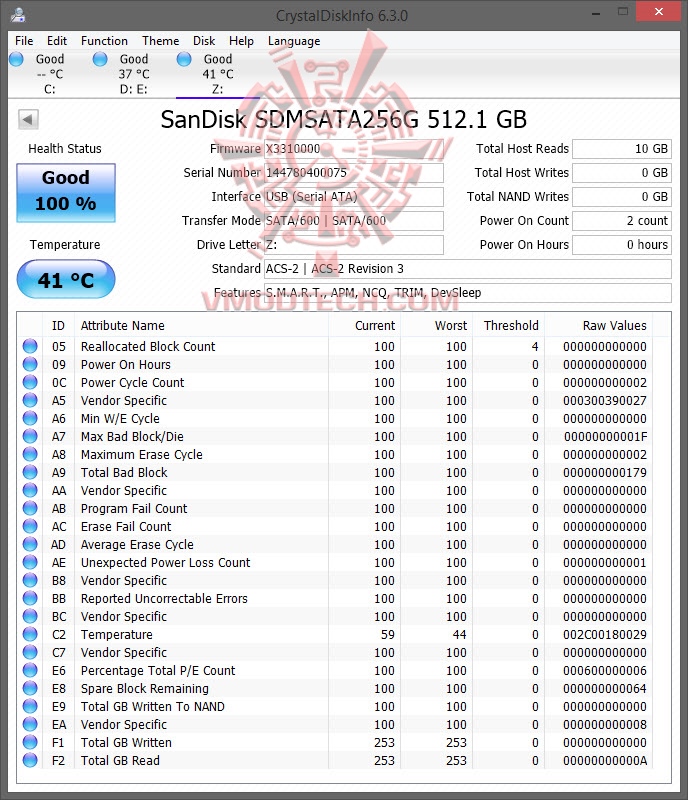The image size is (688, 800).
Task: Click raw value 000300390027
Action: 605,401
